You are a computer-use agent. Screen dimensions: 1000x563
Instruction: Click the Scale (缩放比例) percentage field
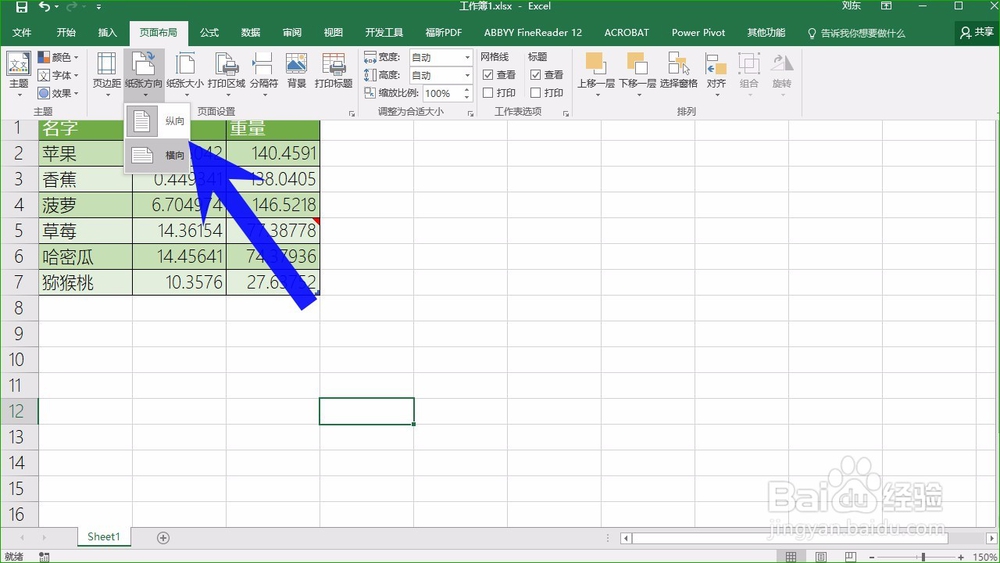point(443,93)
